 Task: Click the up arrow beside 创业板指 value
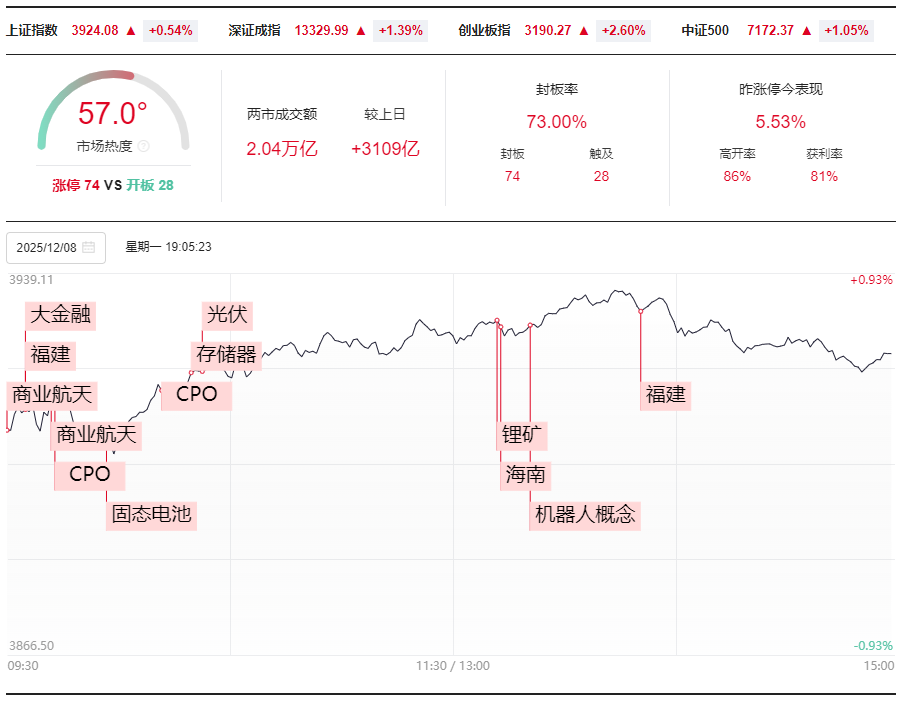pos(584,31)
